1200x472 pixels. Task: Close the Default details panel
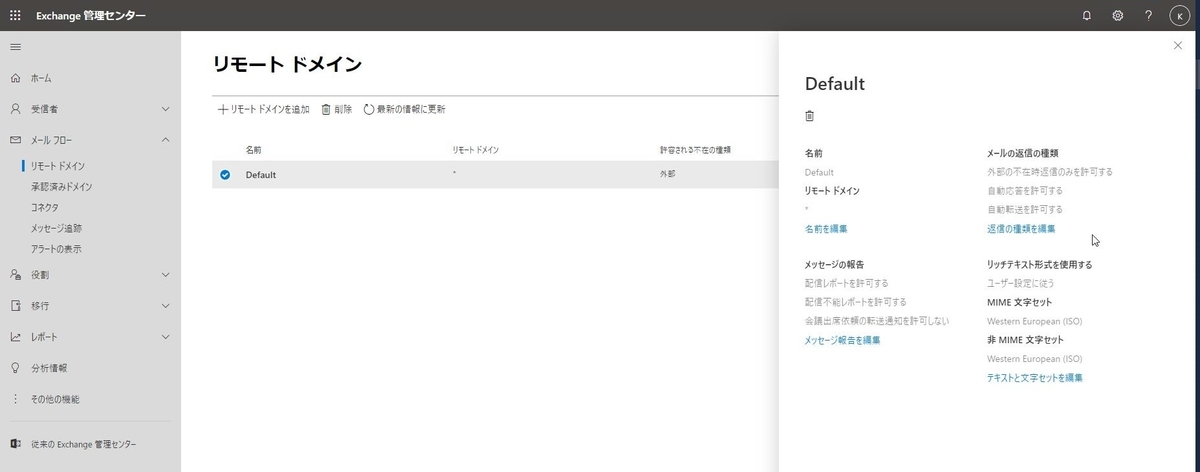tap(1177, 45)
